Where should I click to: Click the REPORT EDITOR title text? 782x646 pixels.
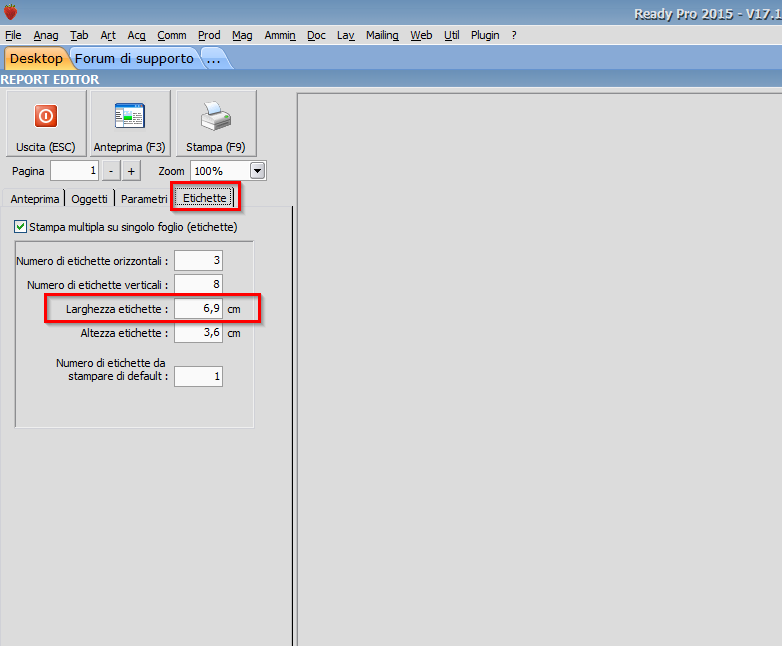click(x=50, y=79)
